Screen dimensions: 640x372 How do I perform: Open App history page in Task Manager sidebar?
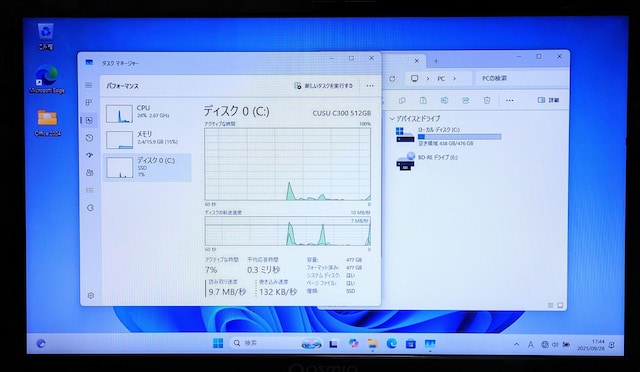(90, 138)
